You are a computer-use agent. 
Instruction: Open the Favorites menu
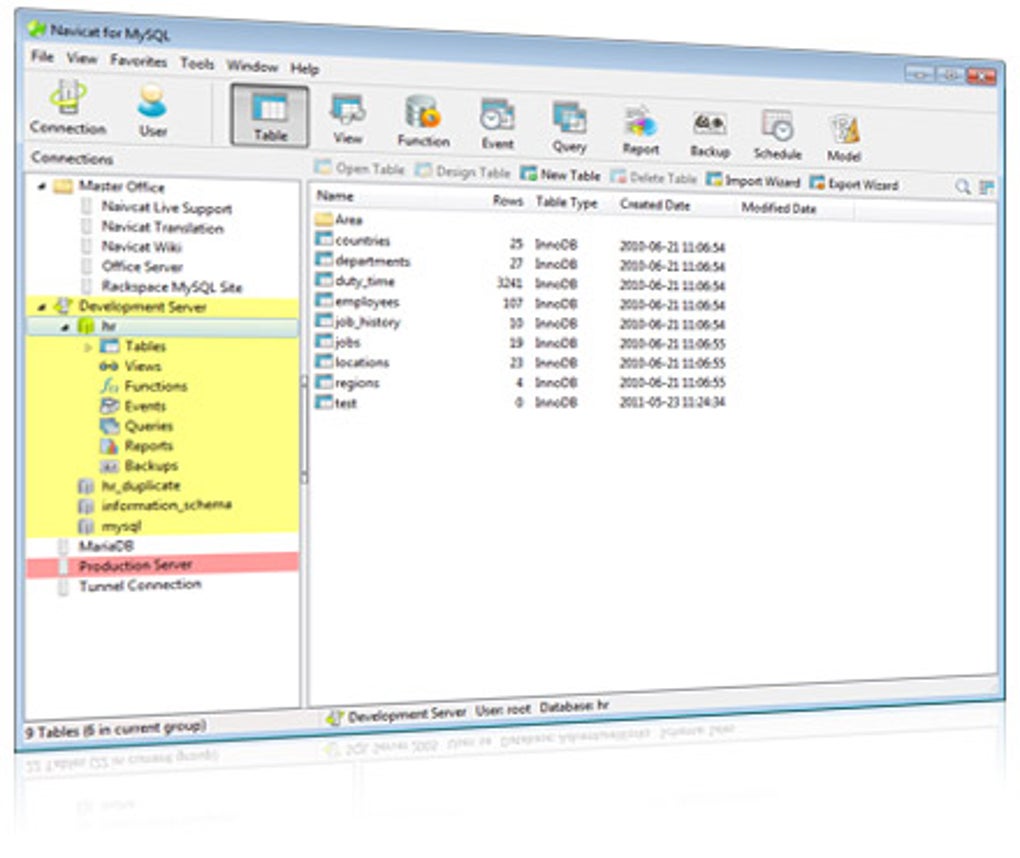point(138,60)
